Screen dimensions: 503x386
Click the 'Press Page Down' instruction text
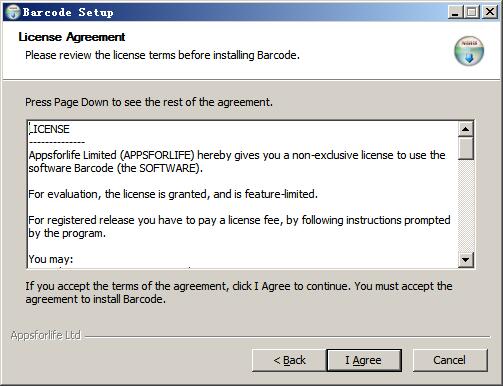[x=149, y=102]
